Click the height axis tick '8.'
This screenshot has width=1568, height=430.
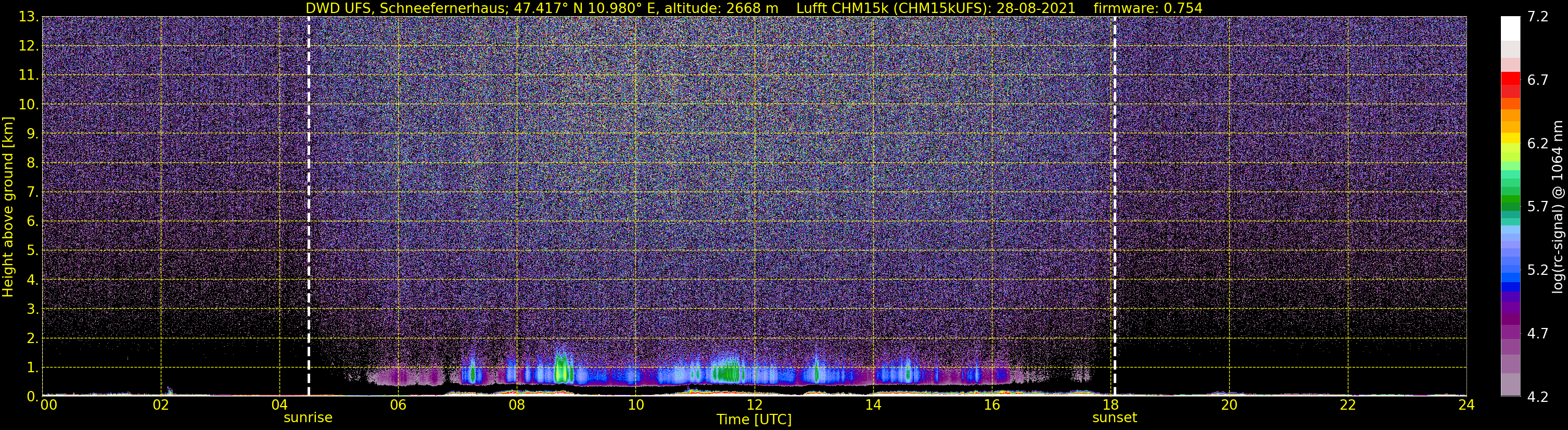pos(33,163)
